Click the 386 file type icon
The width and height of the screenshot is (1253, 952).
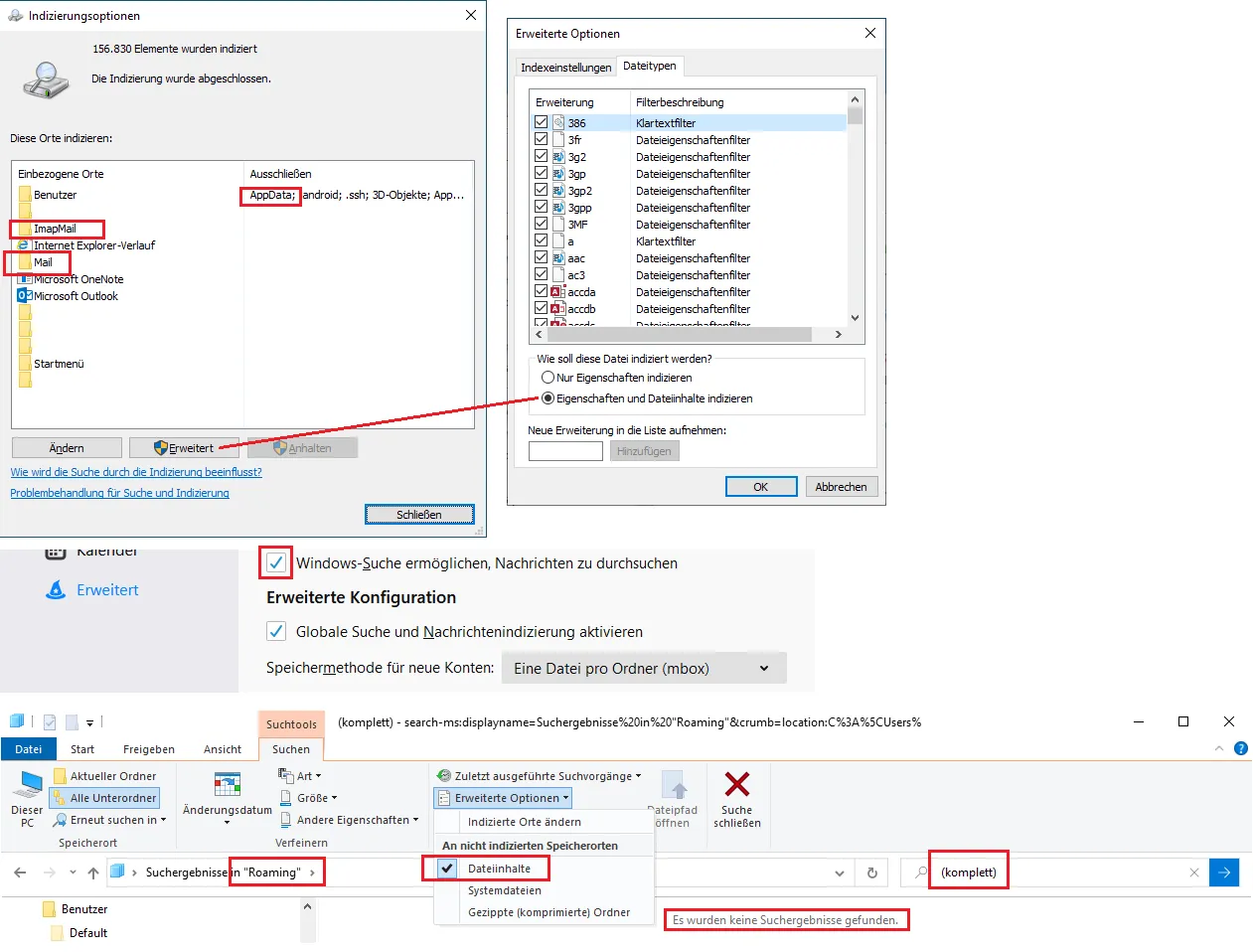558,123
